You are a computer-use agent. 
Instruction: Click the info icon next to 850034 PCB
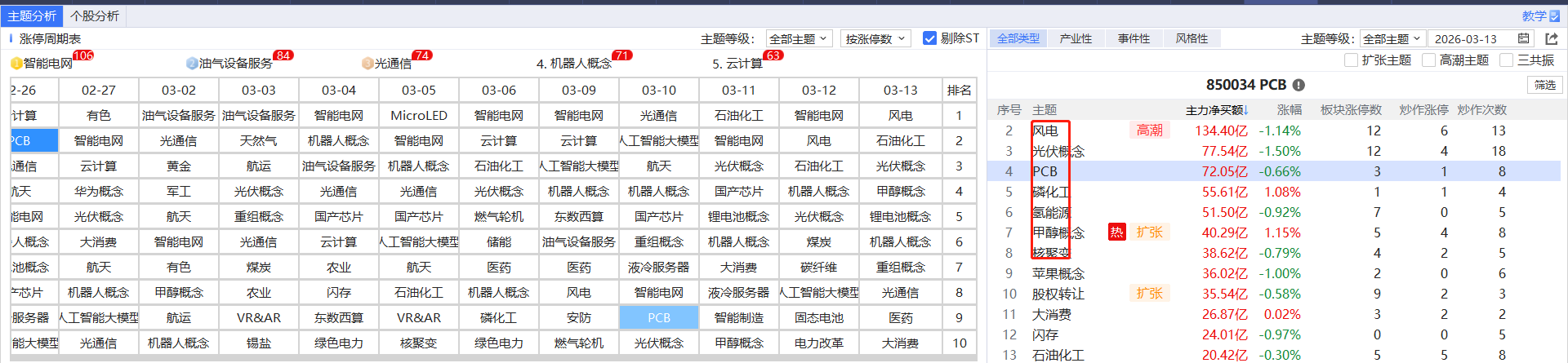(x=1298, y=85)
